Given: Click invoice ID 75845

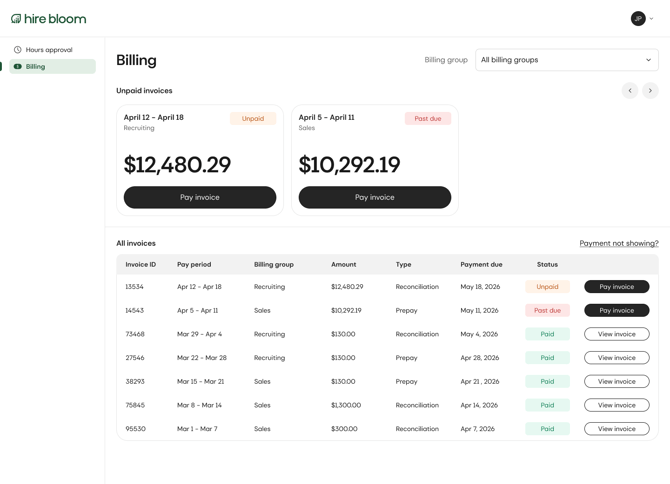Looking at the screenshot, I should point(135,405).
